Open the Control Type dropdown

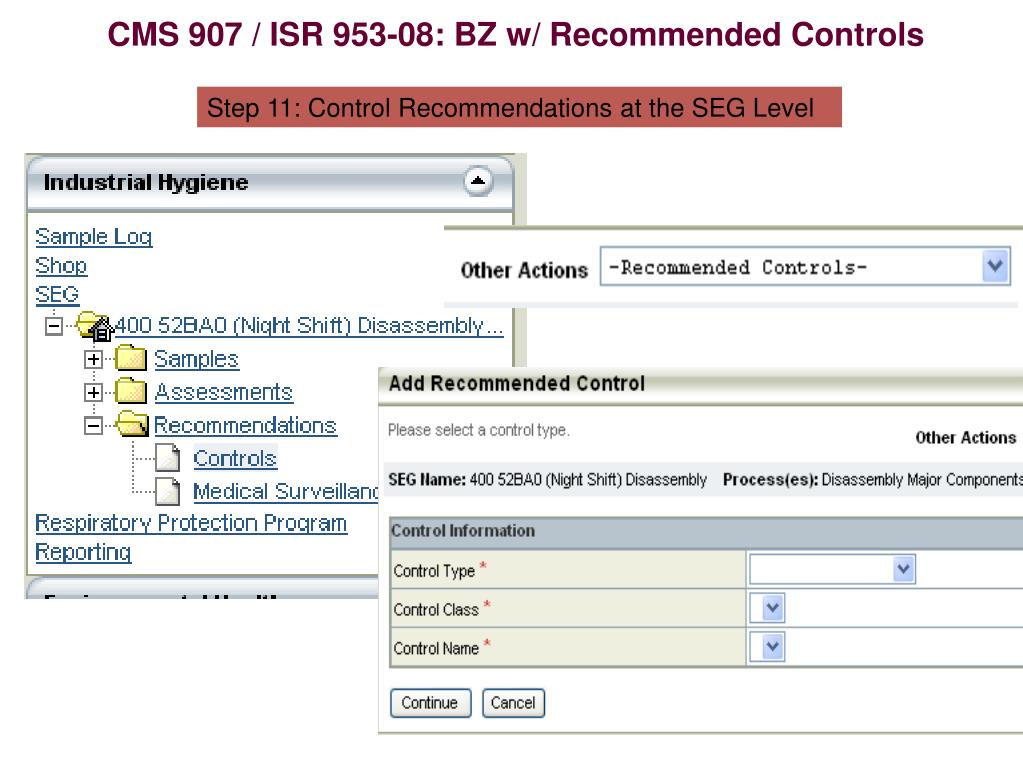coord(832,569)
